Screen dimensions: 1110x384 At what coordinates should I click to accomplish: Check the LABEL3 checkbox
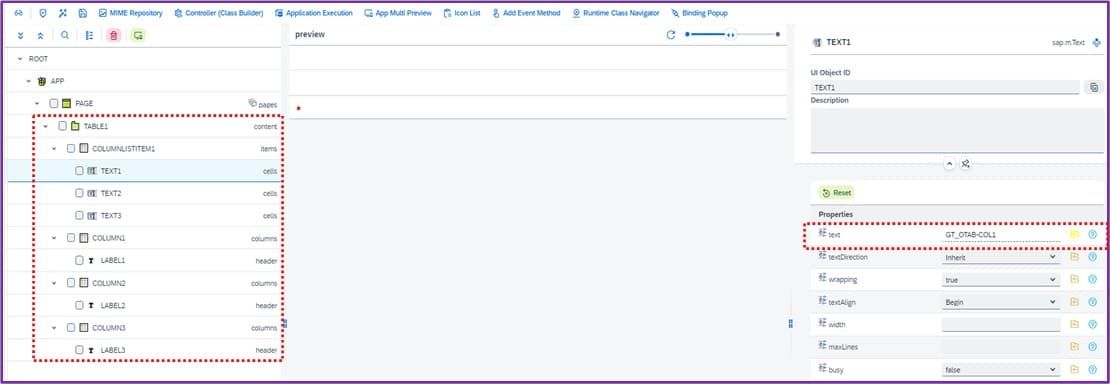(79, 350)
